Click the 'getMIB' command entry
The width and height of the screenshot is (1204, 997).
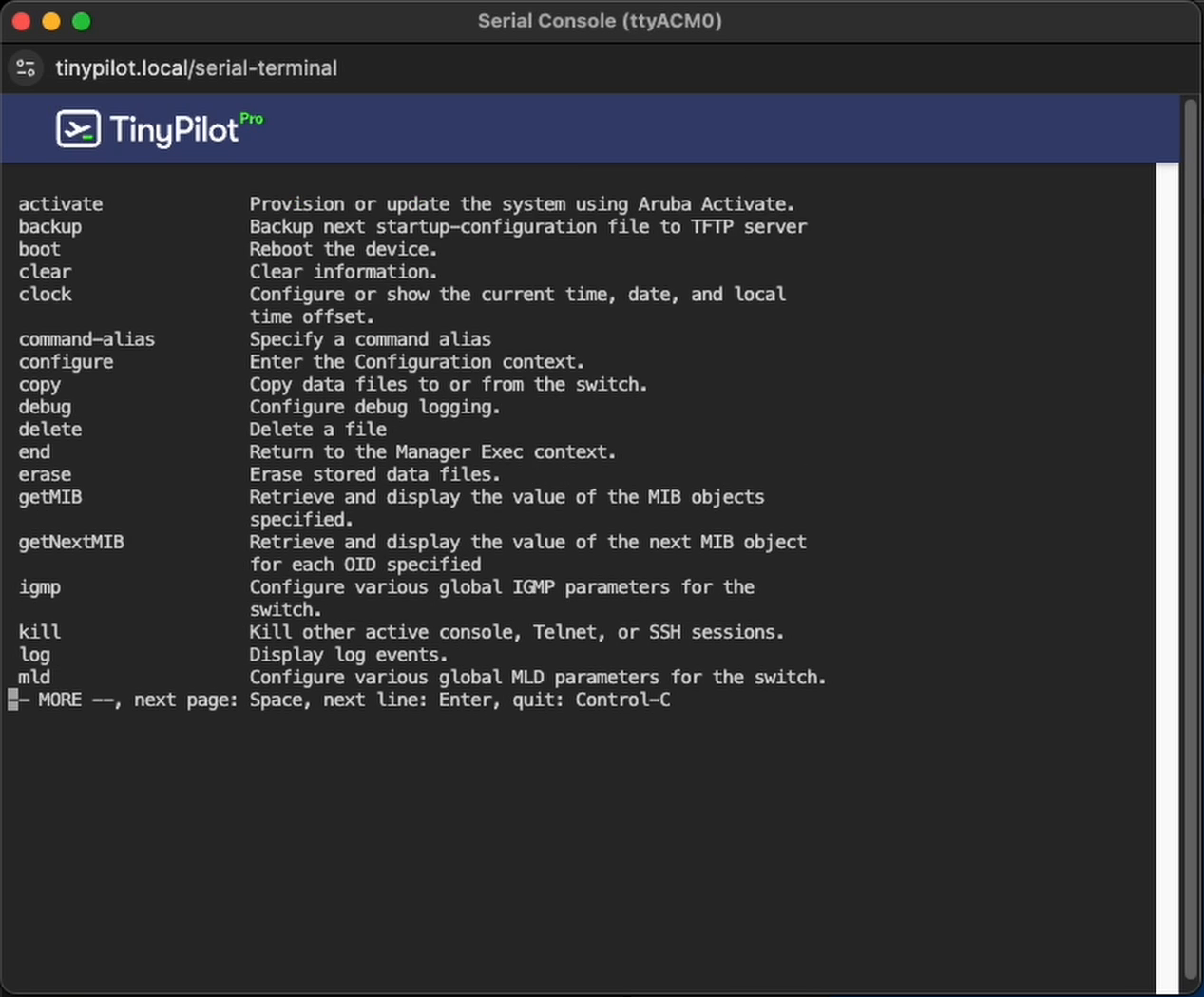pos(49,497)
